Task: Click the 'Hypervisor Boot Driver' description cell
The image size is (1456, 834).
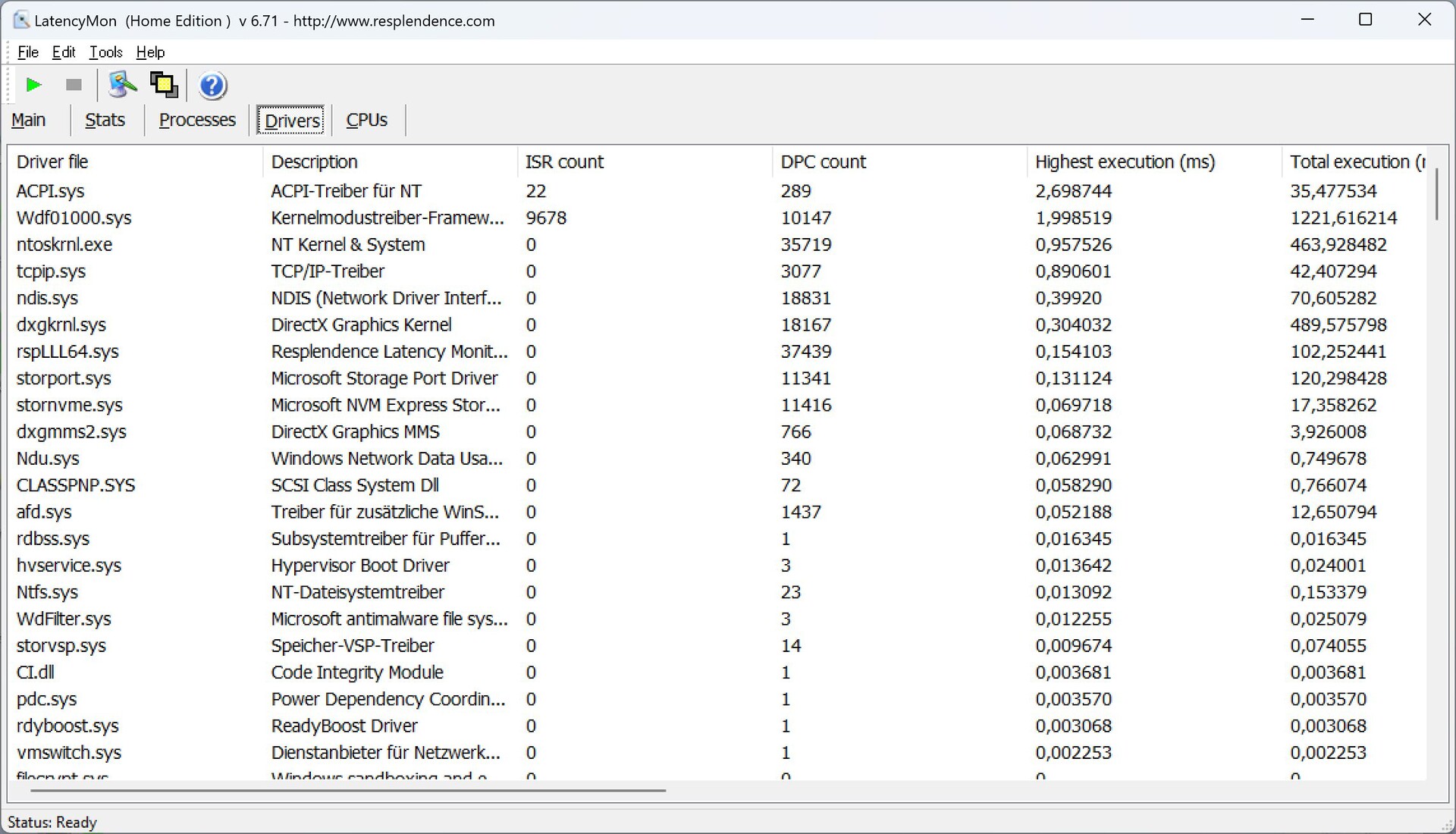Action: (x=360, y=566)
